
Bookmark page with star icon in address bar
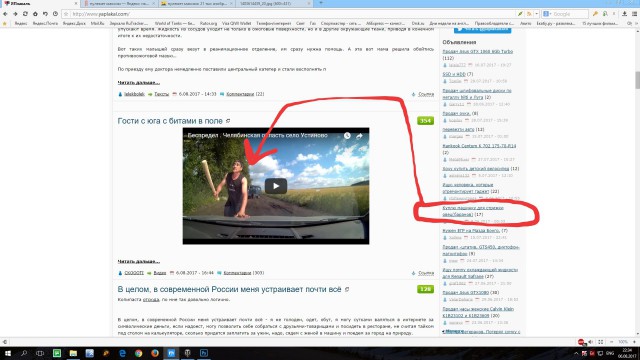coord(66,14)
